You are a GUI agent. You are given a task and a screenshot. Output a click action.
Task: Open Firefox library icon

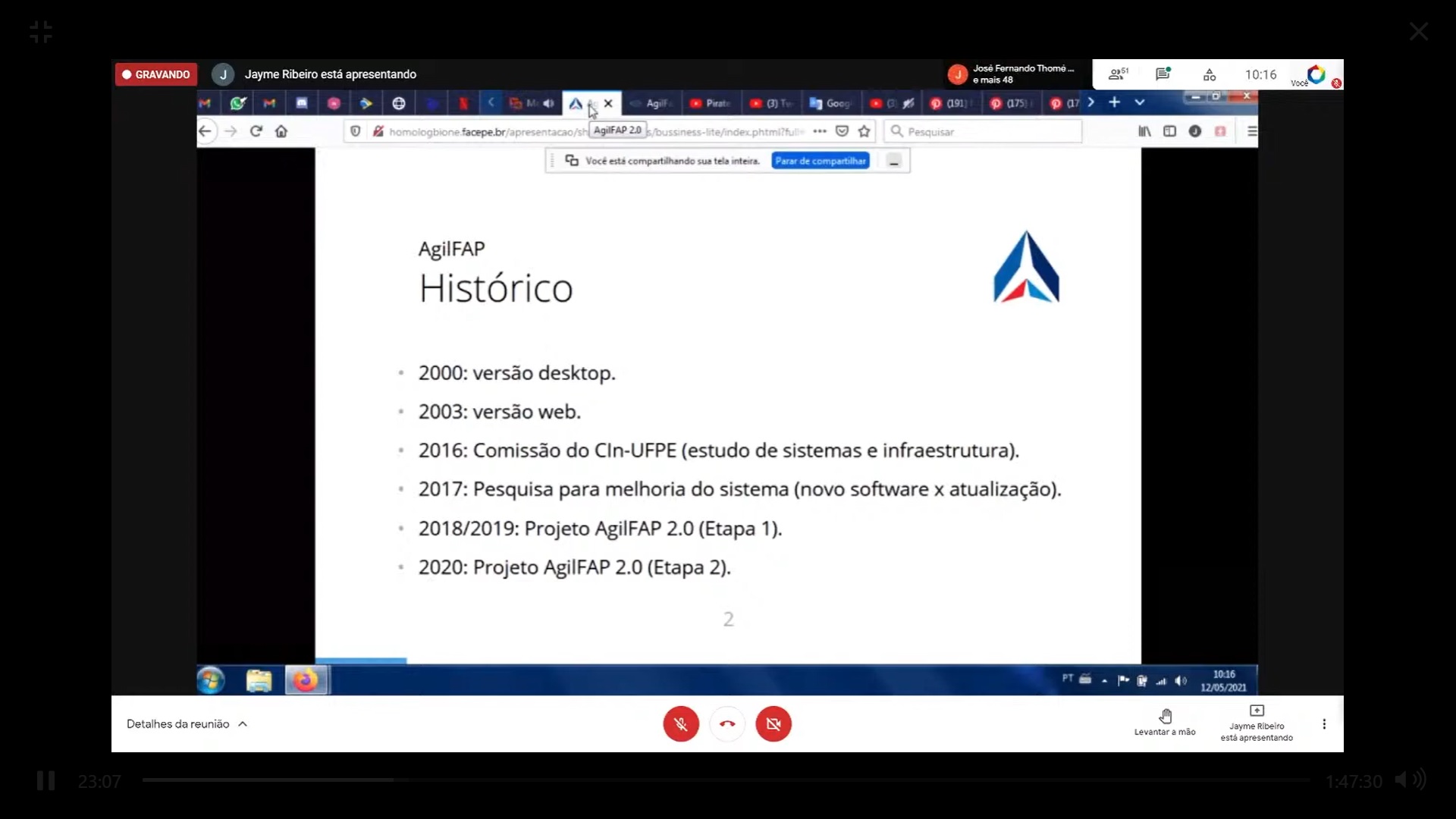click(1144, 131)
